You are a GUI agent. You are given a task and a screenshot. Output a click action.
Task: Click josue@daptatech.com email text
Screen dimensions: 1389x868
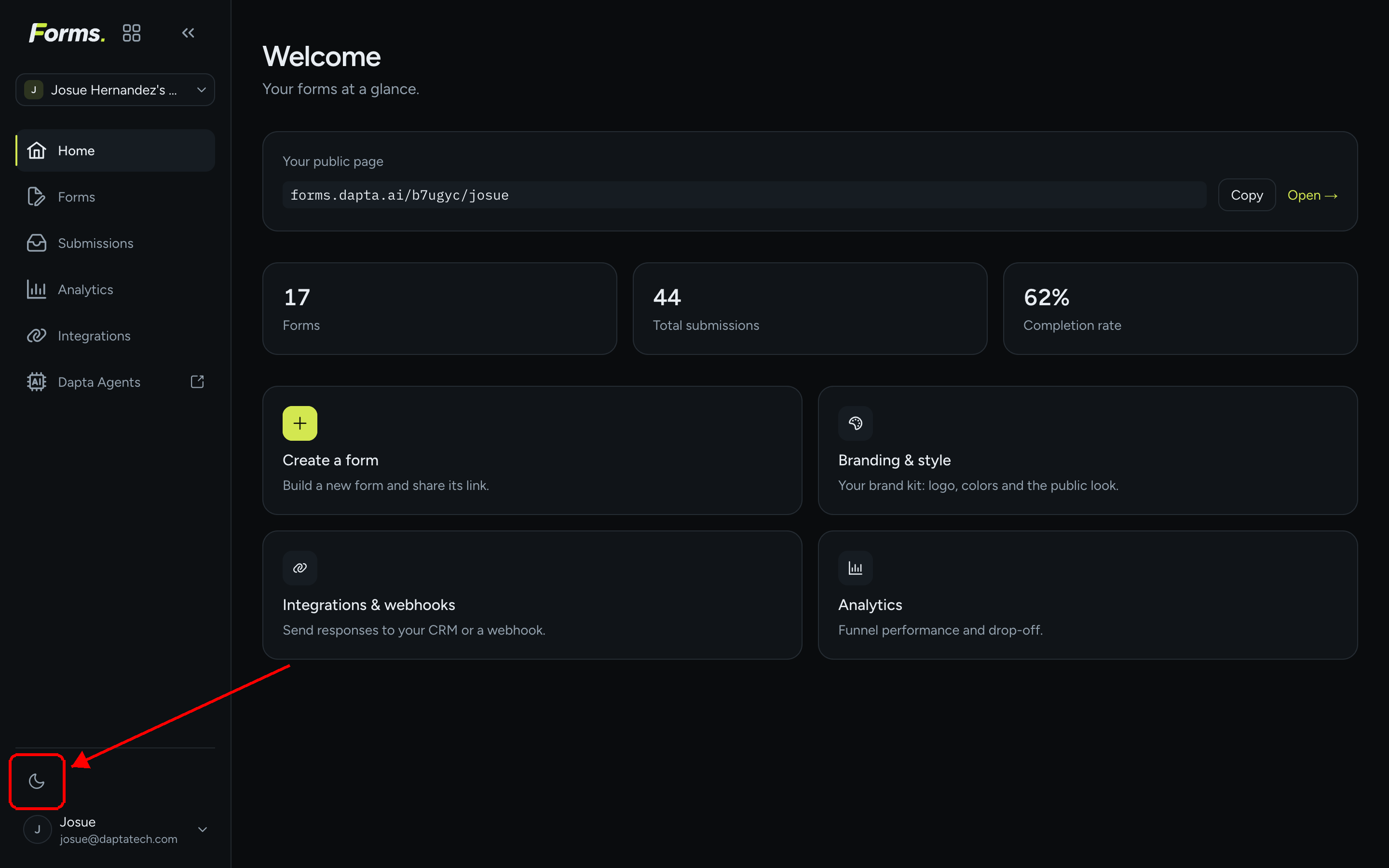point(119,839)
